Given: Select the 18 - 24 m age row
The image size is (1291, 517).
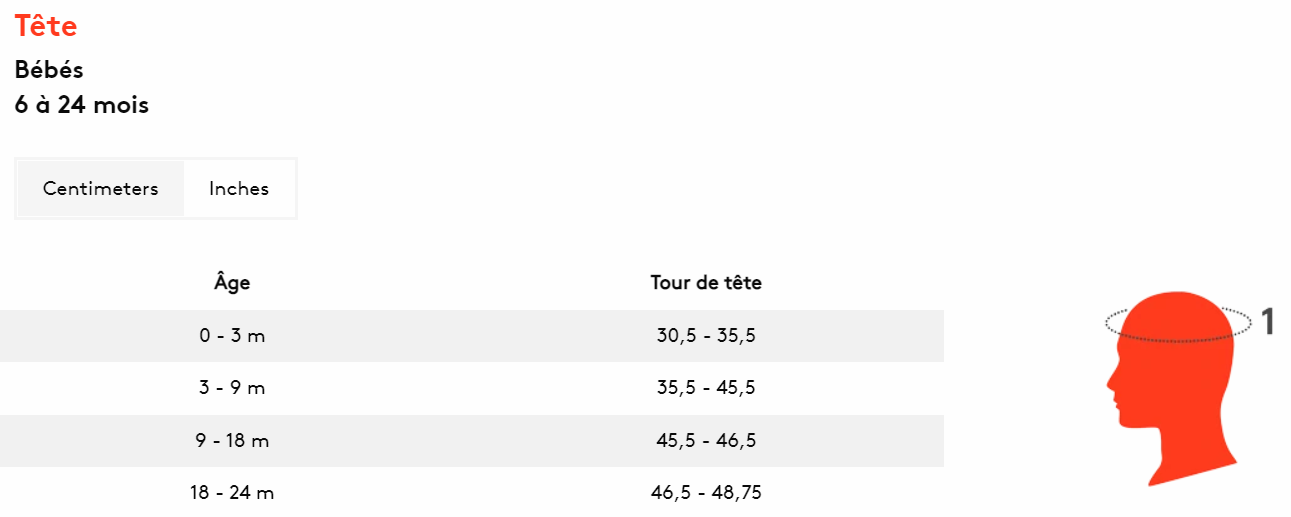Looking at the screenshot, I should [472, 492].
